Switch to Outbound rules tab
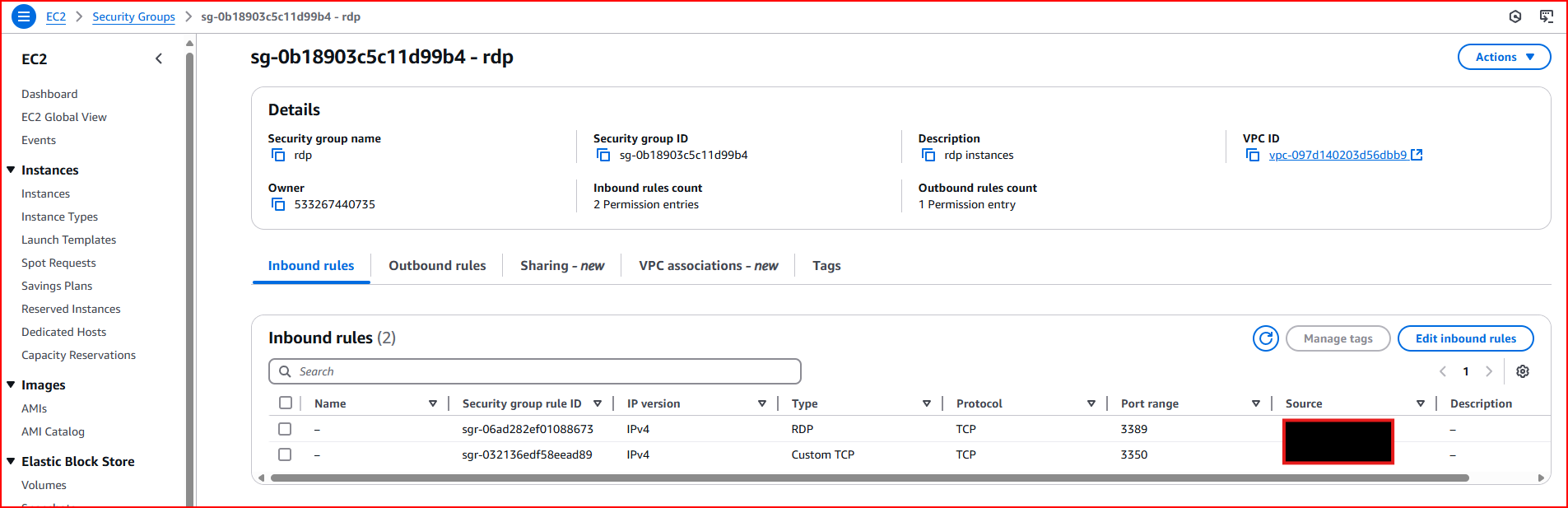This screenshot has height=508, width=1568. point(437,265)
